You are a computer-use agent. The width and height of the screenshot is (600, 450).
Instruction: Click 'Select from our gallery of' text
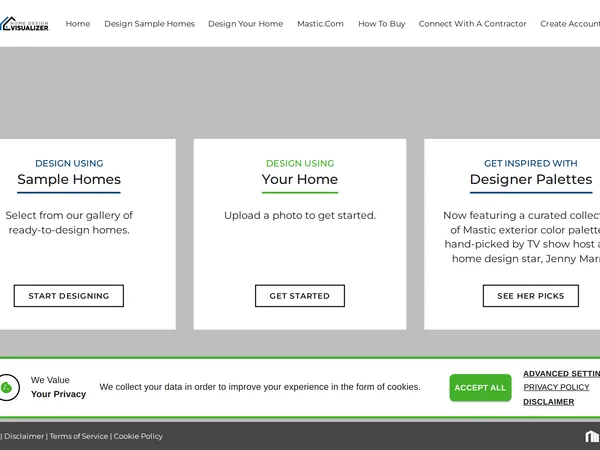[69, 215]
